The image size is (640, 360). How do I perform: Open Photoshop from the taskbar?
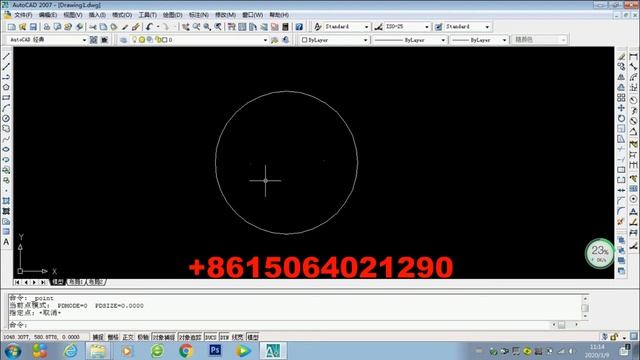pos(215,351)
